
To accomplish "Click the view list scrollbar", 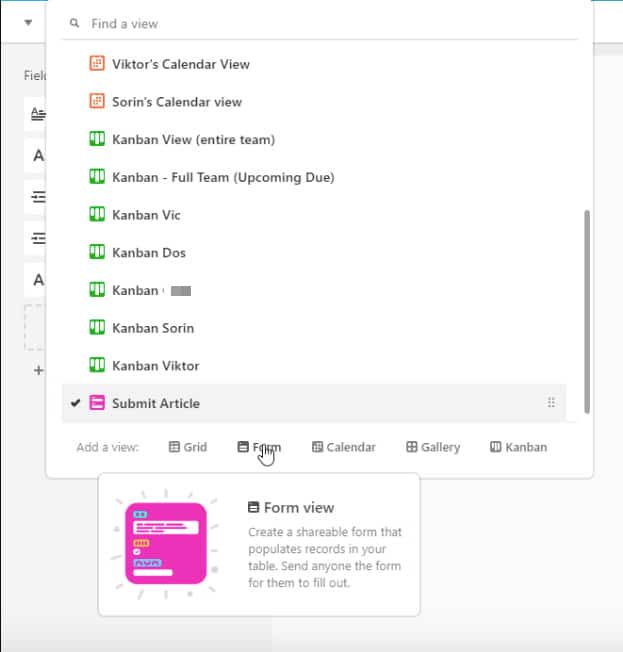I will click(x=586, y=310).
